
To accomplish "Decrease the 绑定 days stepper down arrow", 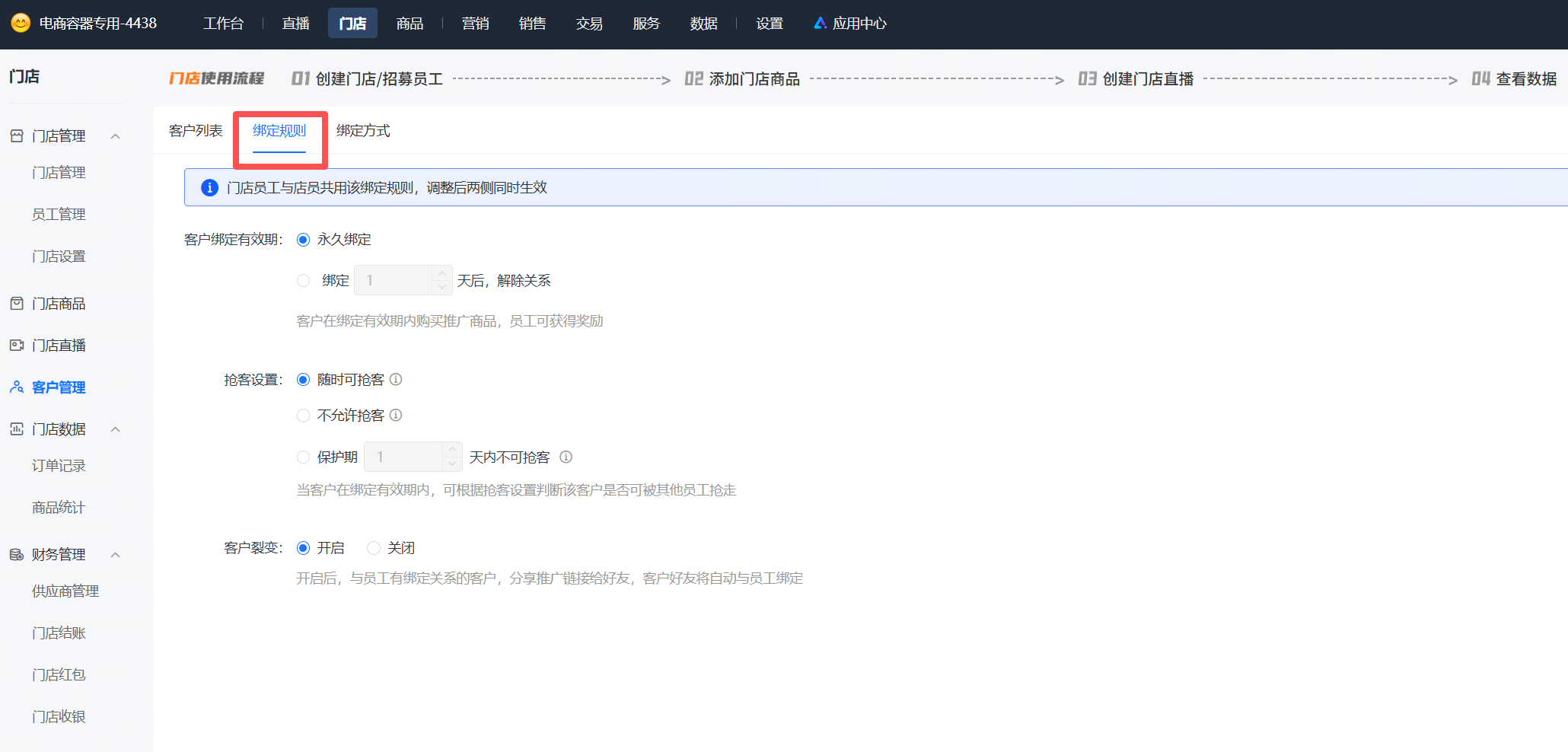I will pyautogui.click(x=441, y=287).
